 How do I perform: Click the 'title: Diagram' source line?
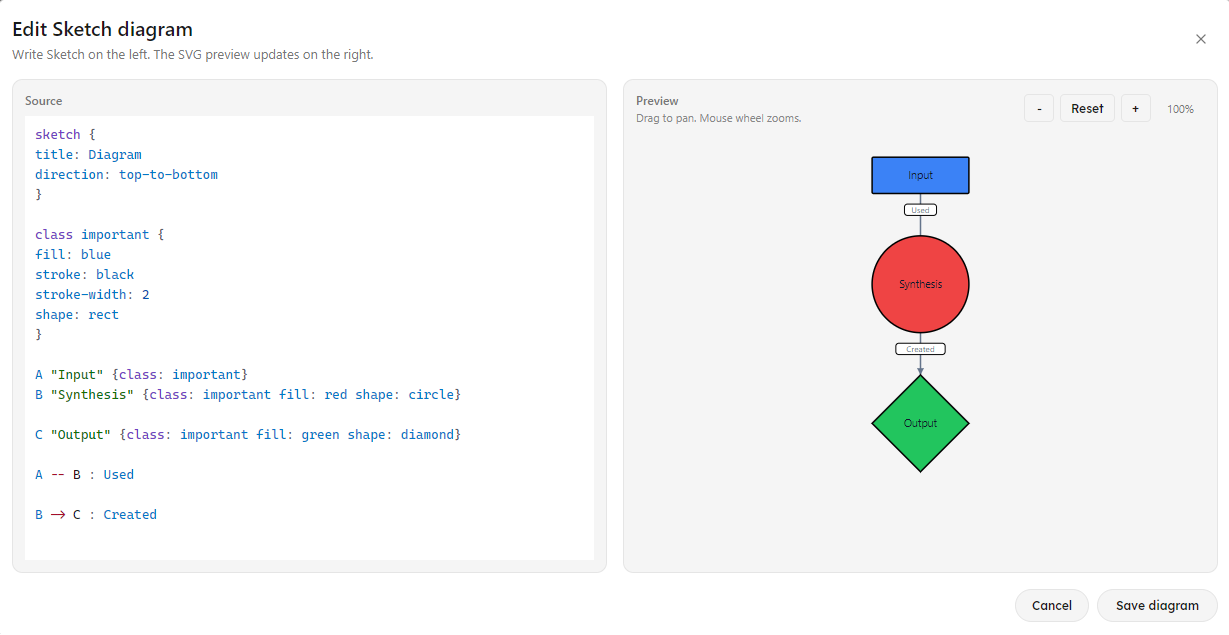[x=88, y=154]
